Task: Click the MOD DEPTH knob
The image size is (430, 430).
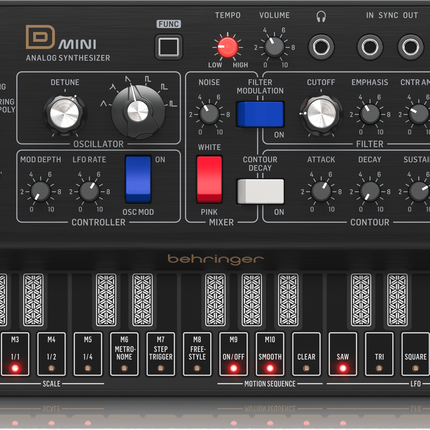Action: pyautogui.click(x=40, y=191)
